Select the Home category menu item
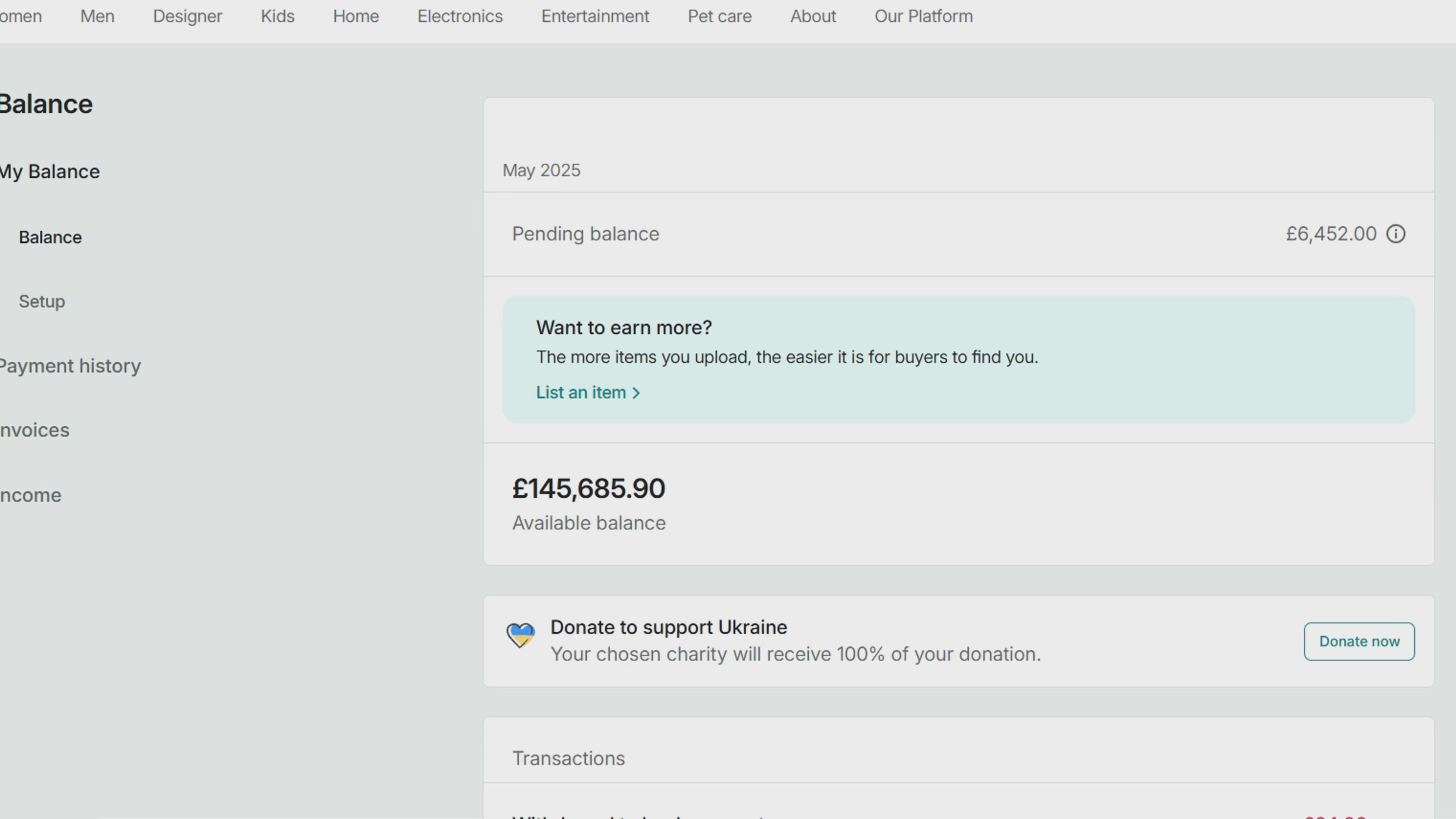 tap(356, 16)
